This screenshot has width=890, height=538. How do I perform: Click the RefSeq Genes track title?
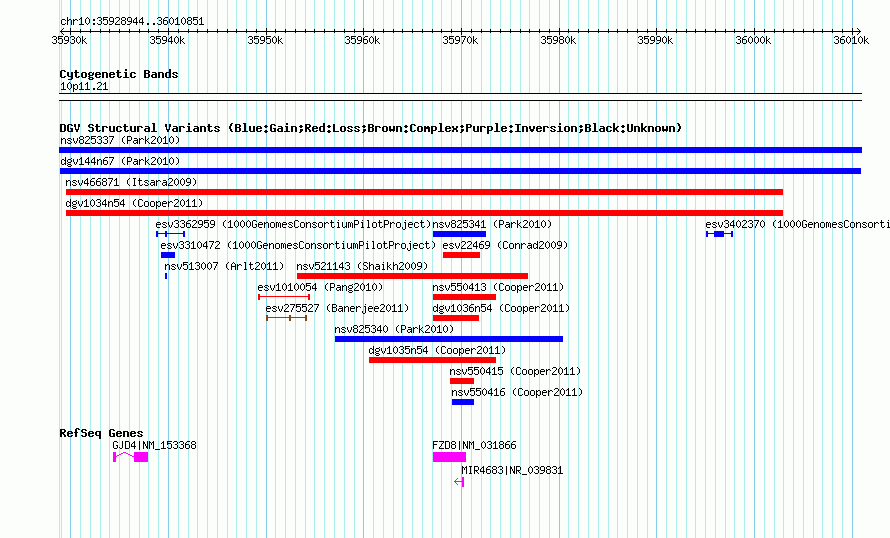101,434
